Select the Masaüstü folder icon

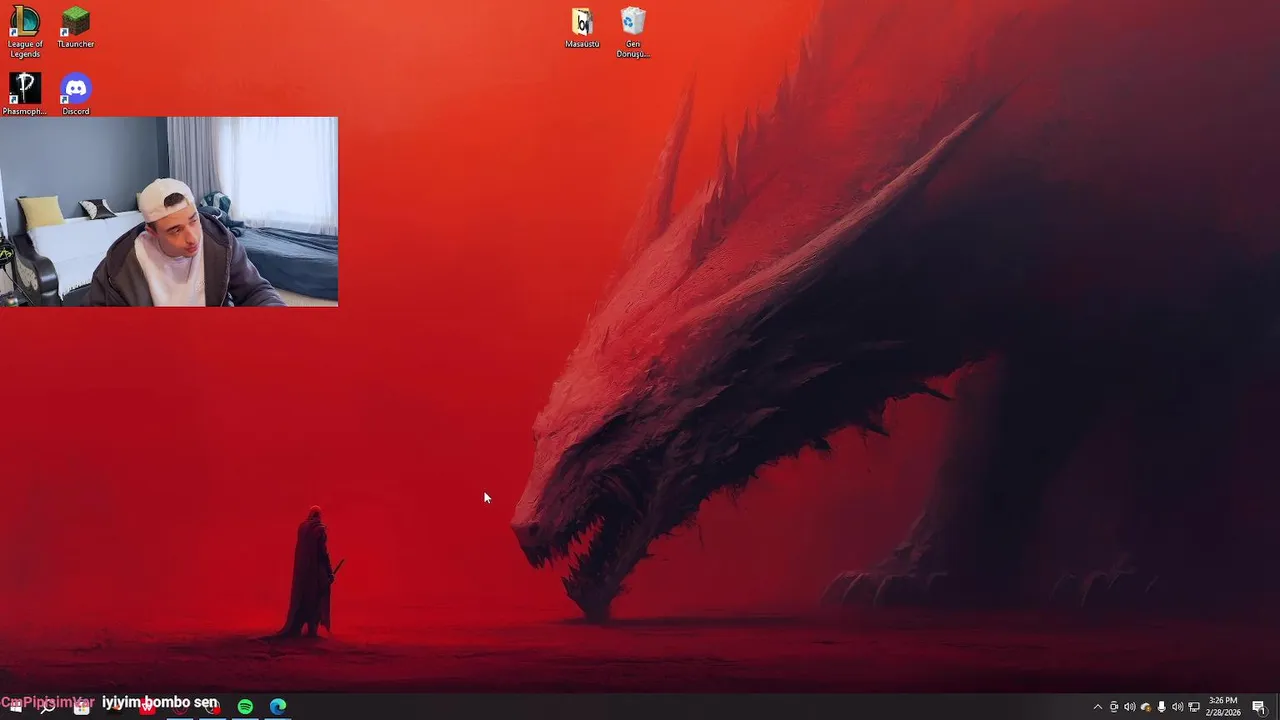click(x=582, y=28)
